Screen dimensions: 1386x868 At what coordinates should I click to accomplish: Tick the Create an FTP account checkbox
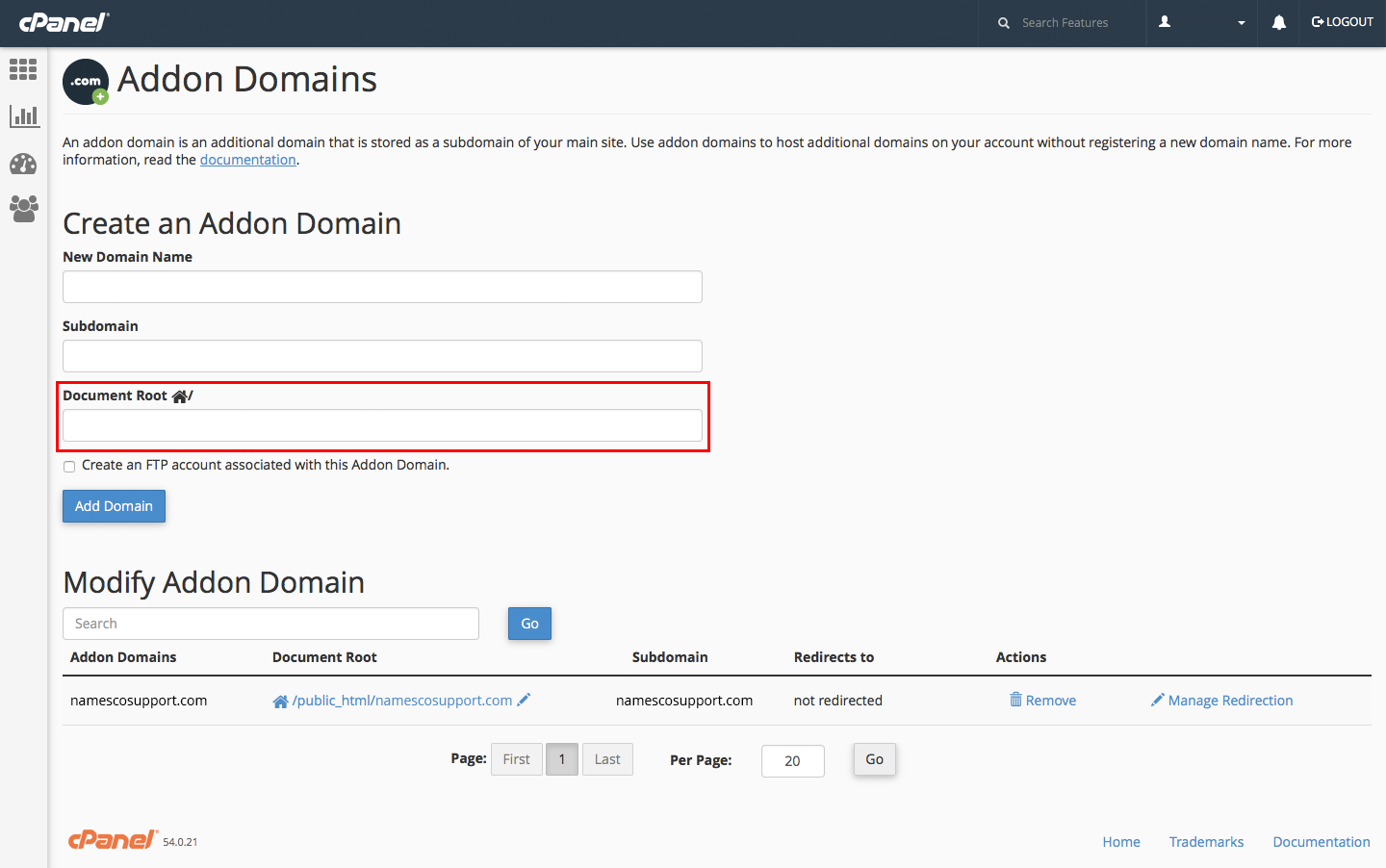(69, 467)
